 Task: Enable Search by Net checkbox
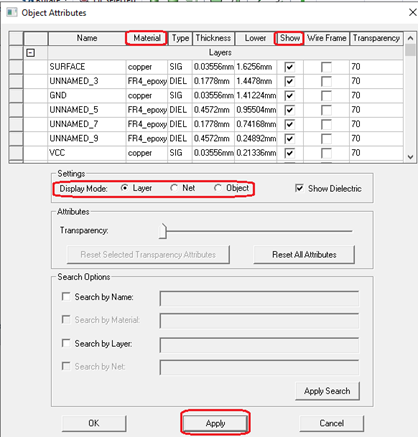coord(66,366)
